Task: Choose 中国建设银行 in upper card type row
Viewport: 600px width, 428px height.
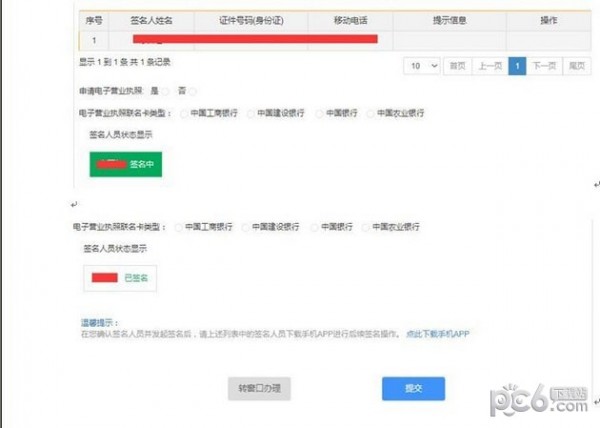Action: tap(251, 114)
